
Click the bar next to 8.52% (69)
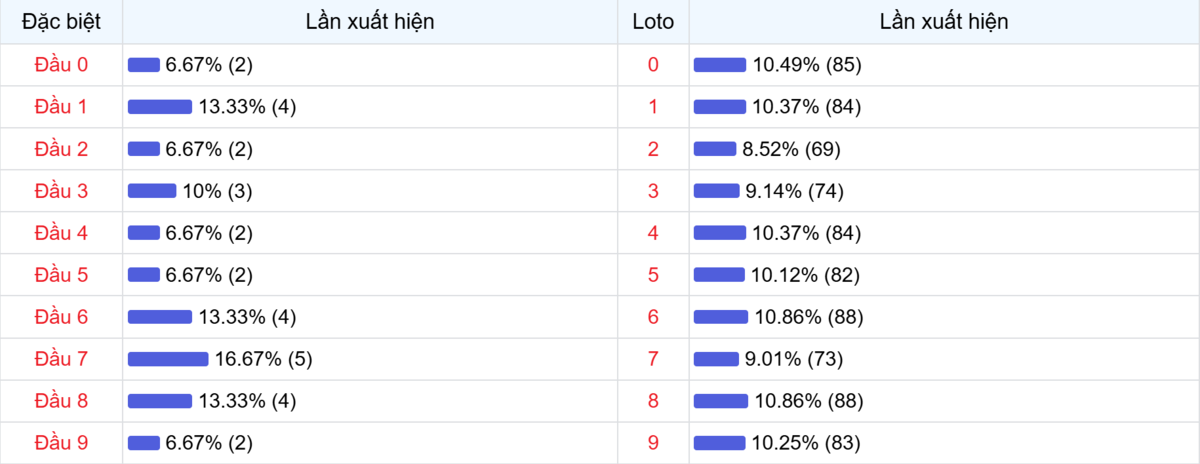715,149
